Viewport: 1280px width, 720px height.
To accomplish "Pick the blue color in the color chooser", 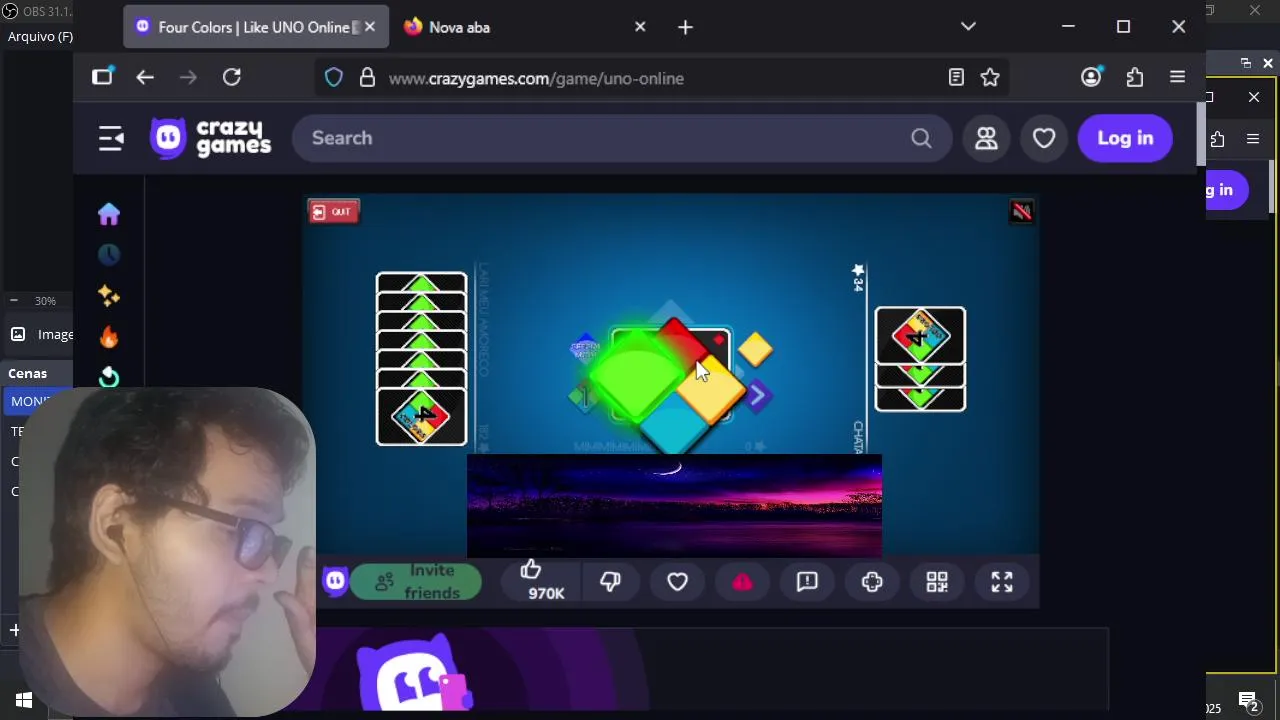I will pos(674,428).
